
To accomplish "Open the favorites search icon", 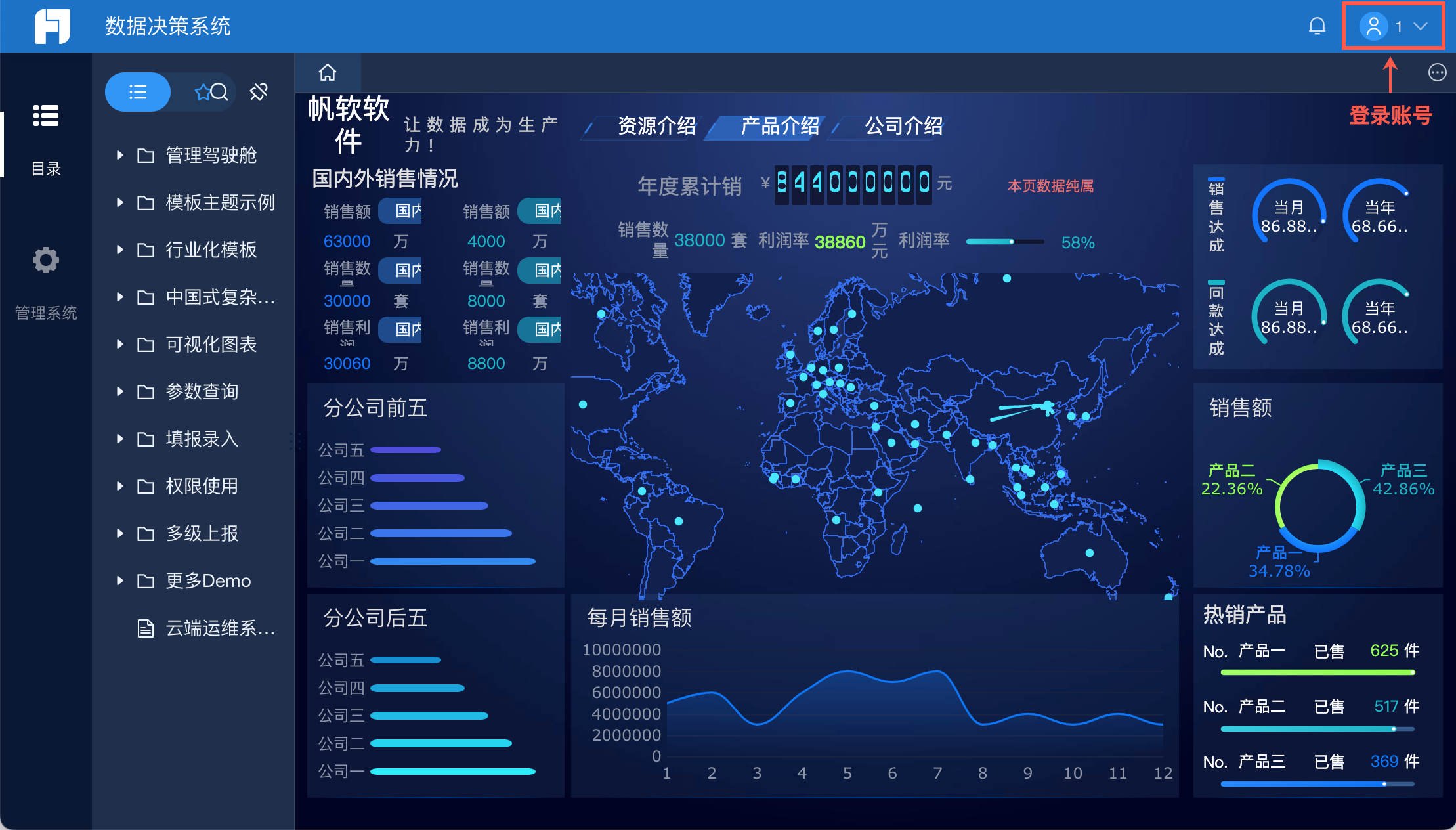I will tap(211, 92).
